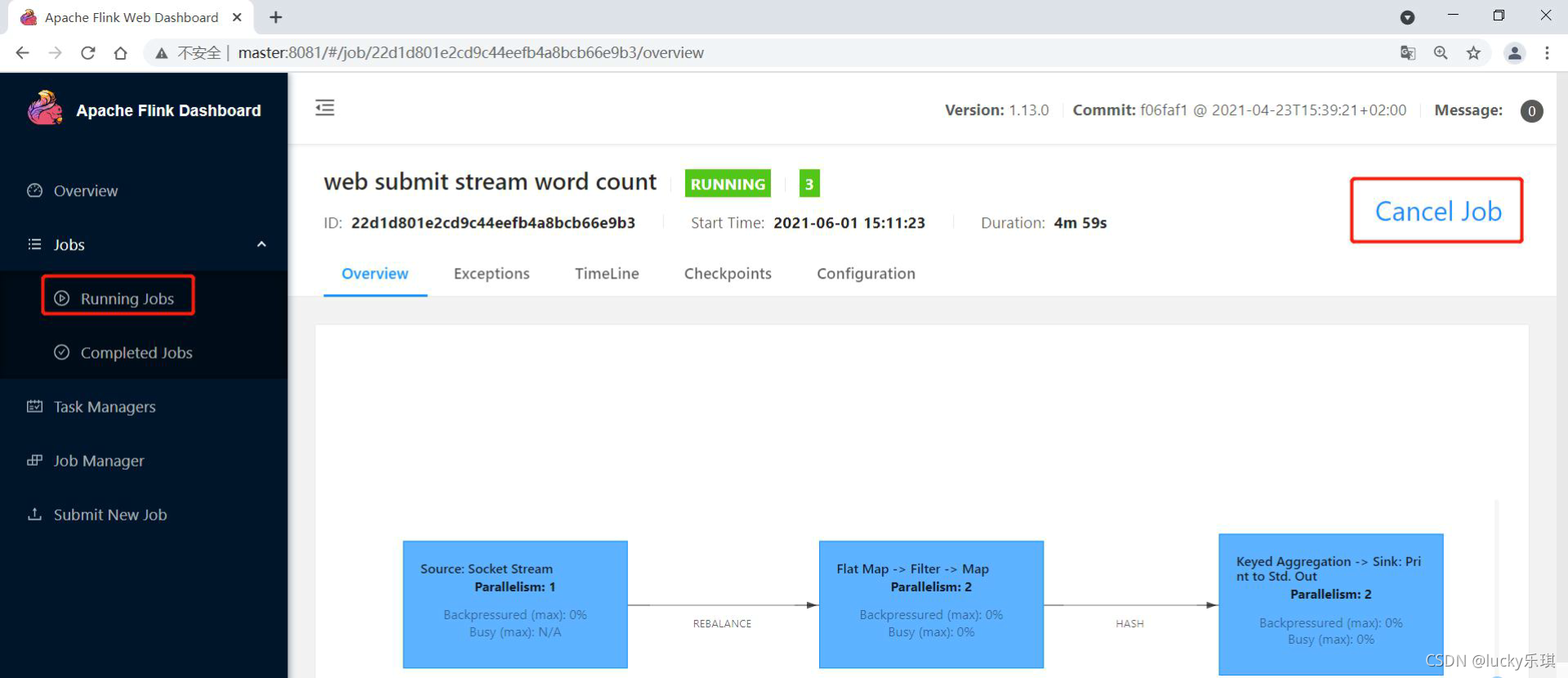Image resolution: width=1568 pixels, height=678 pixels.
Task: Collapse sidebar using the menu fold icon
Action: pyautogui.click(x=325, y=108)
